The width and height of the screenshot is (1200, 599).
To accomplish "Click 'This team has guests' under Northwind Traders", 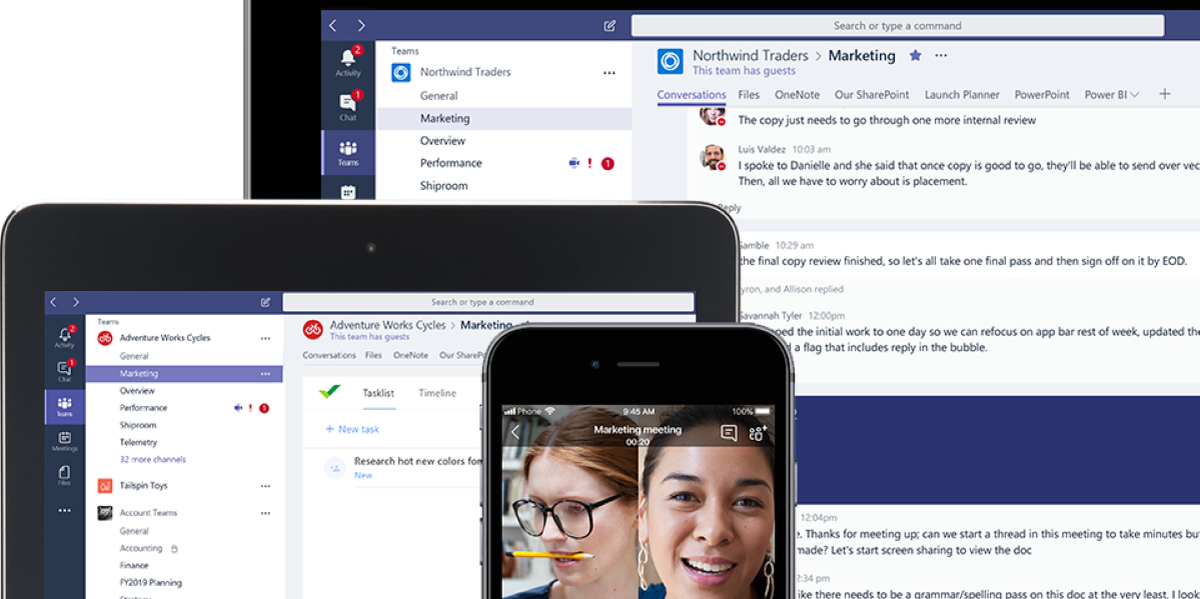I will (744, 71).
